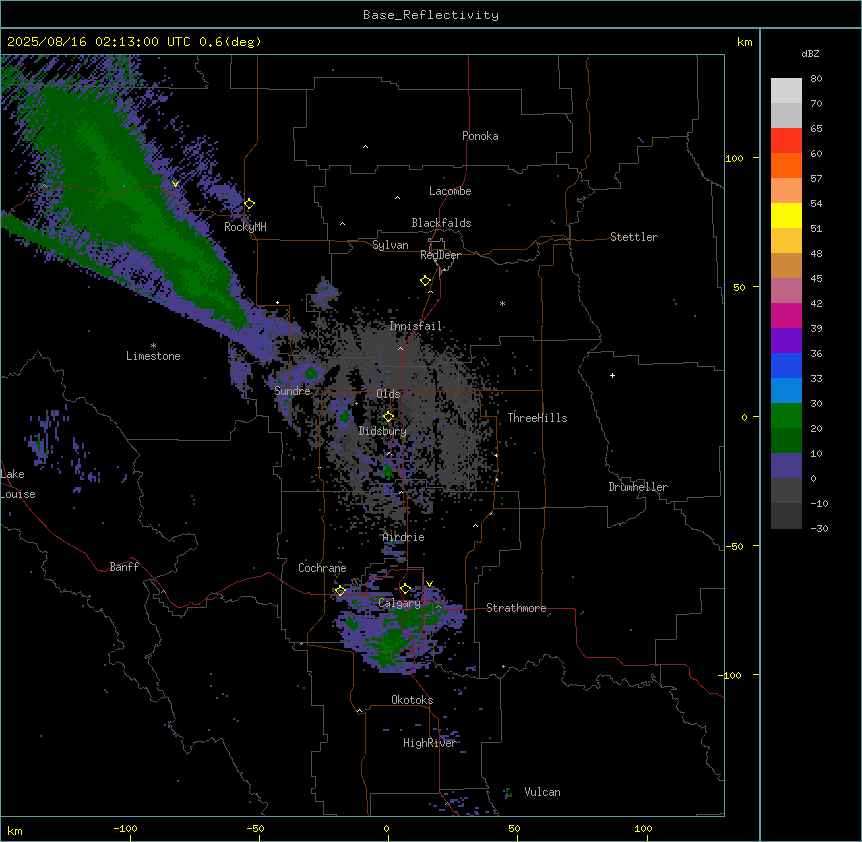Click the yellow diamond marker just above Calgary
This screenshot has height=842, width=862.
click(405, 589)
